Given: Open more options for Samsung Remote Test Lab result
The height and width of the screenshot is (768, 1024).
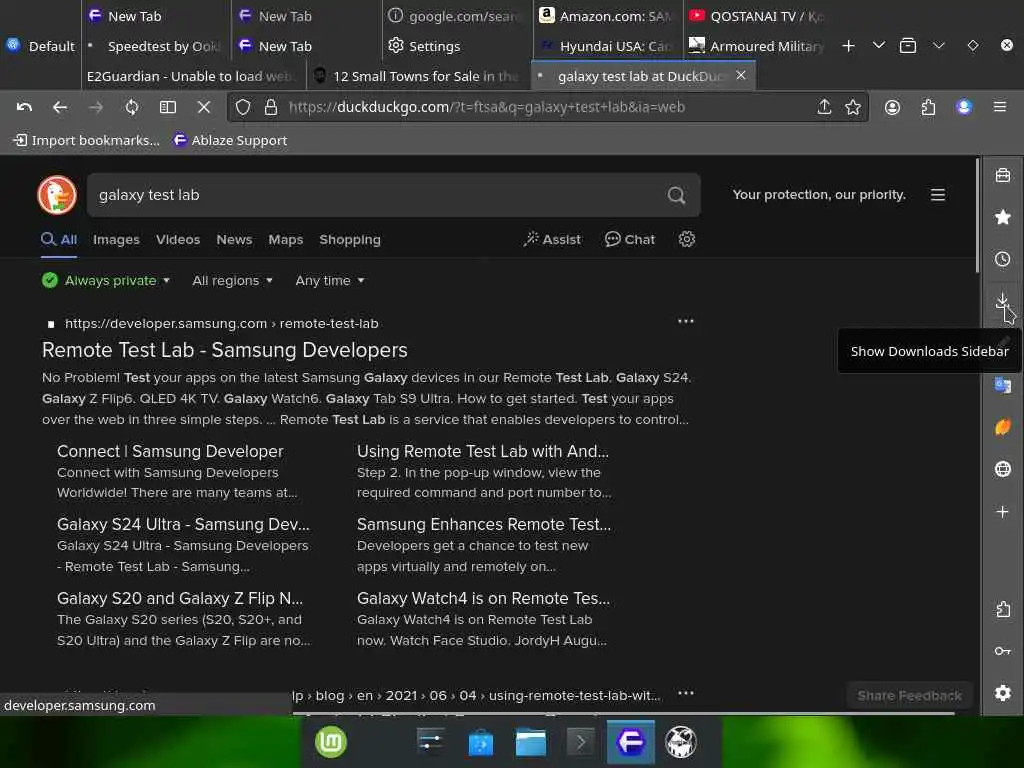Looking at the screenshot, I should (685, 321).
